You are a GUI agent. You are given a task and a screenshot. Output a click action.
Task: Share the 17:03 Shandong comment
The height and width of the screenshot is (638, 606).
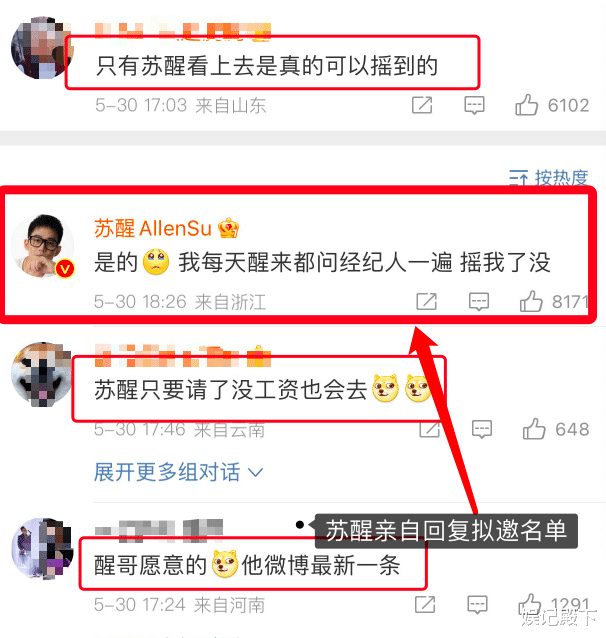(422, 105)
